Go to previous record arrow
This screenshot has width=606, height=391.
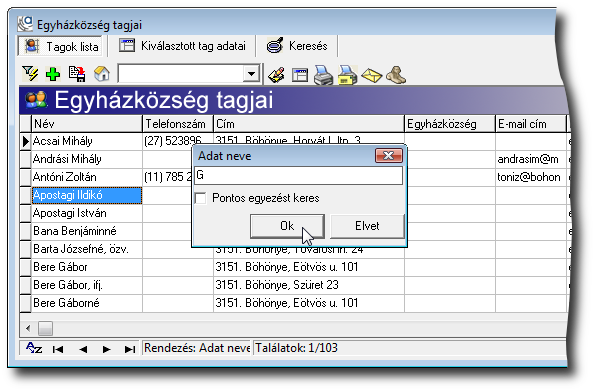coord(83,349)
